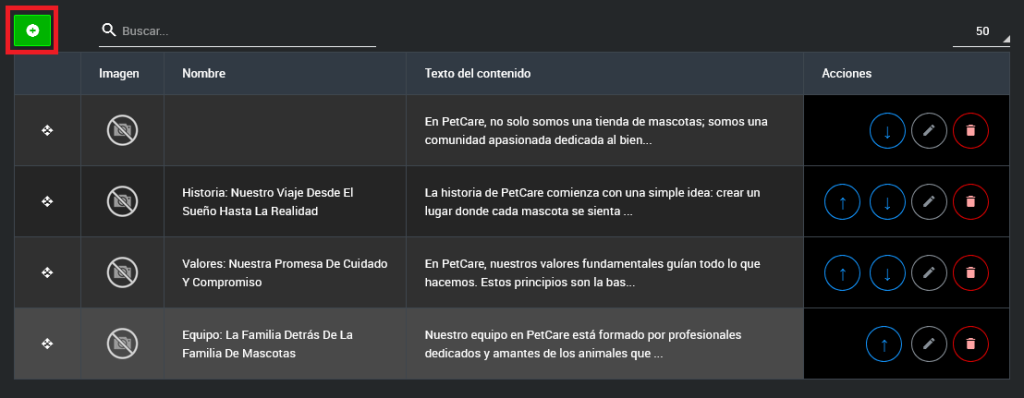Screen dimensions: 1024x398
Task: Delete the Valores row
Action: (x=970, y=273)
